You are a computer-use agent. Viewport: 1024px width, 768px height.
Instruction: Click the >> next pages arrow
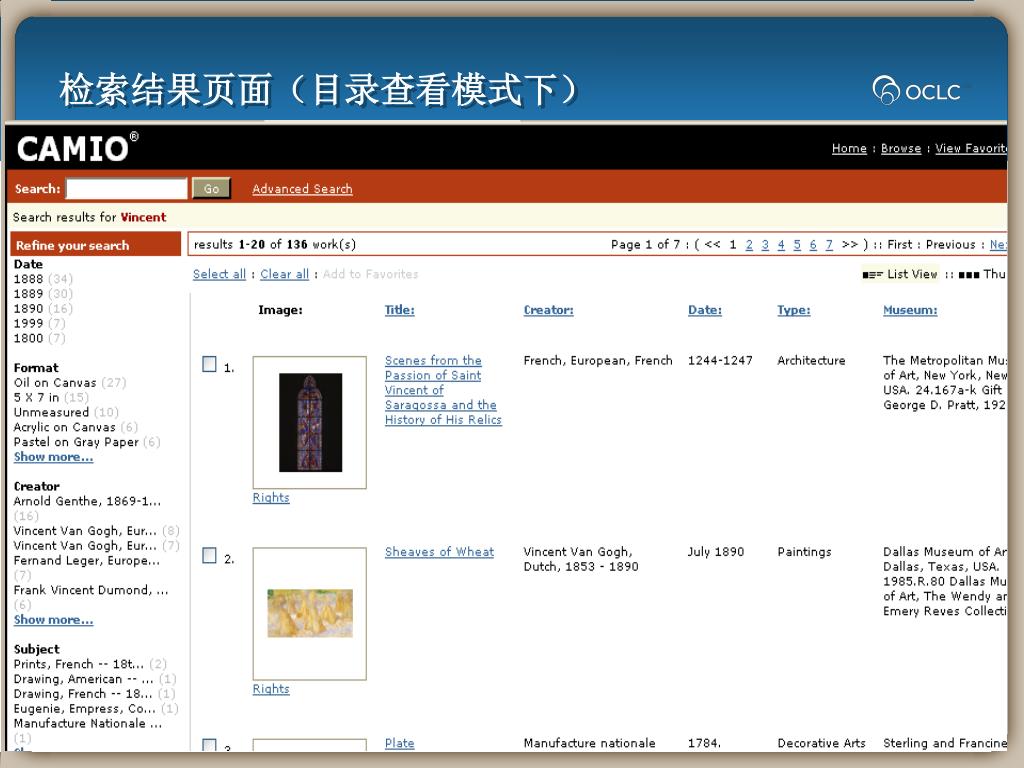point(850,245)
